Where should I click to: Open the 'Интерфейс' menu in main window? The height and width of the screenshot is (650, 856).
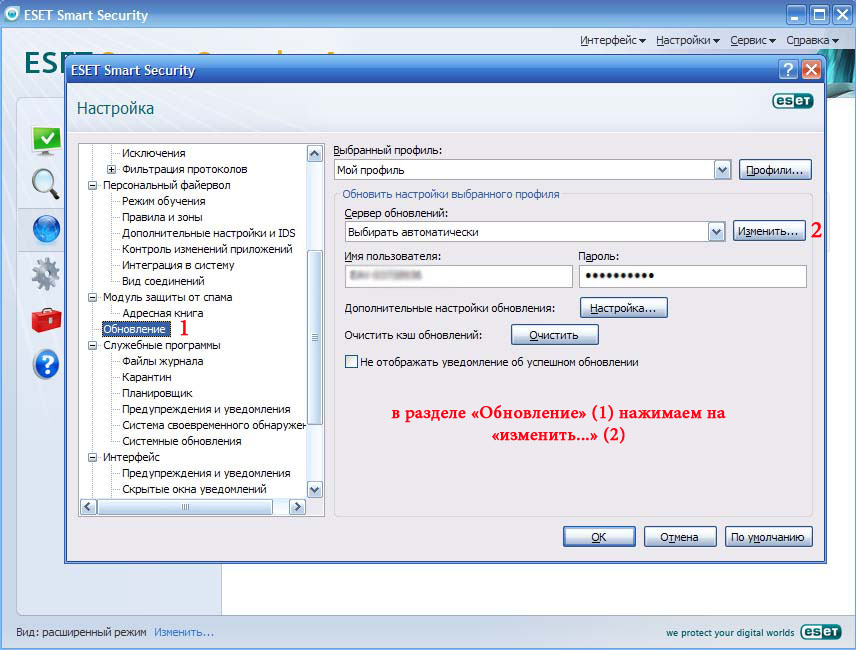613,40
